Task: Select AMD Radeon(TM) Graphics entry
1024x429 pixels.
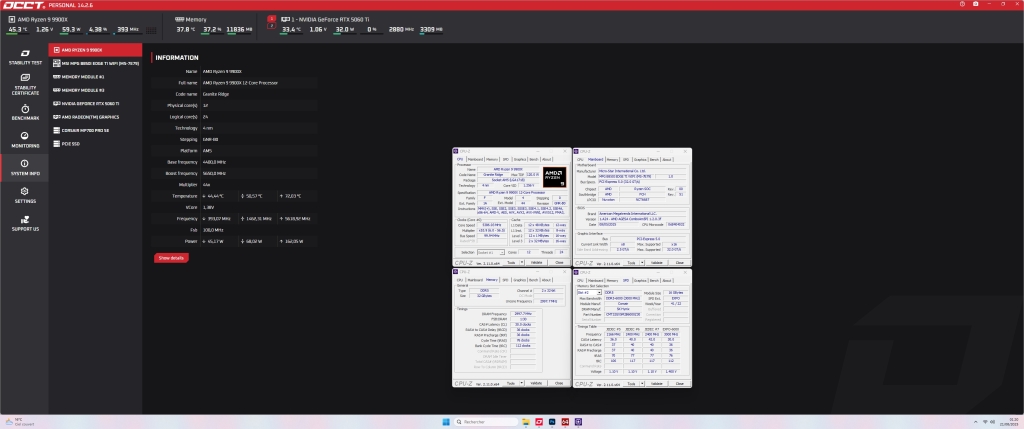Action: 95,117
